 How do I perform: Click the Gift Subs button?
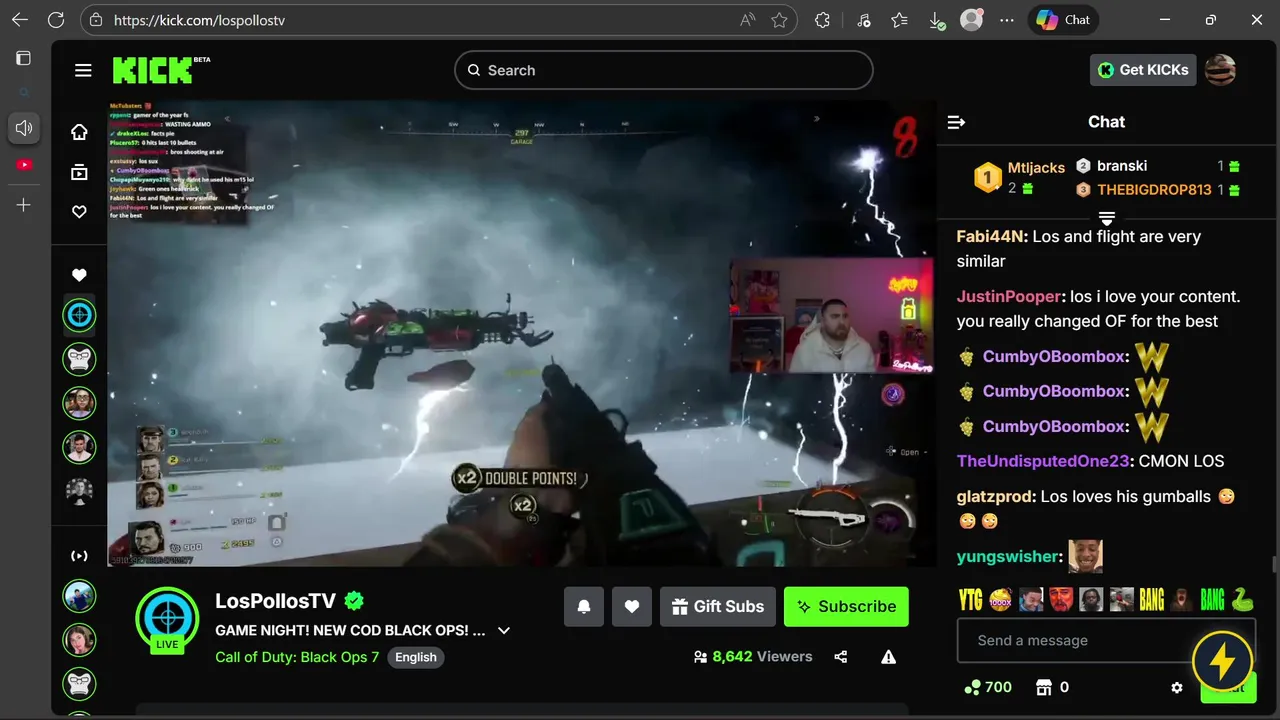click(718, 607)
